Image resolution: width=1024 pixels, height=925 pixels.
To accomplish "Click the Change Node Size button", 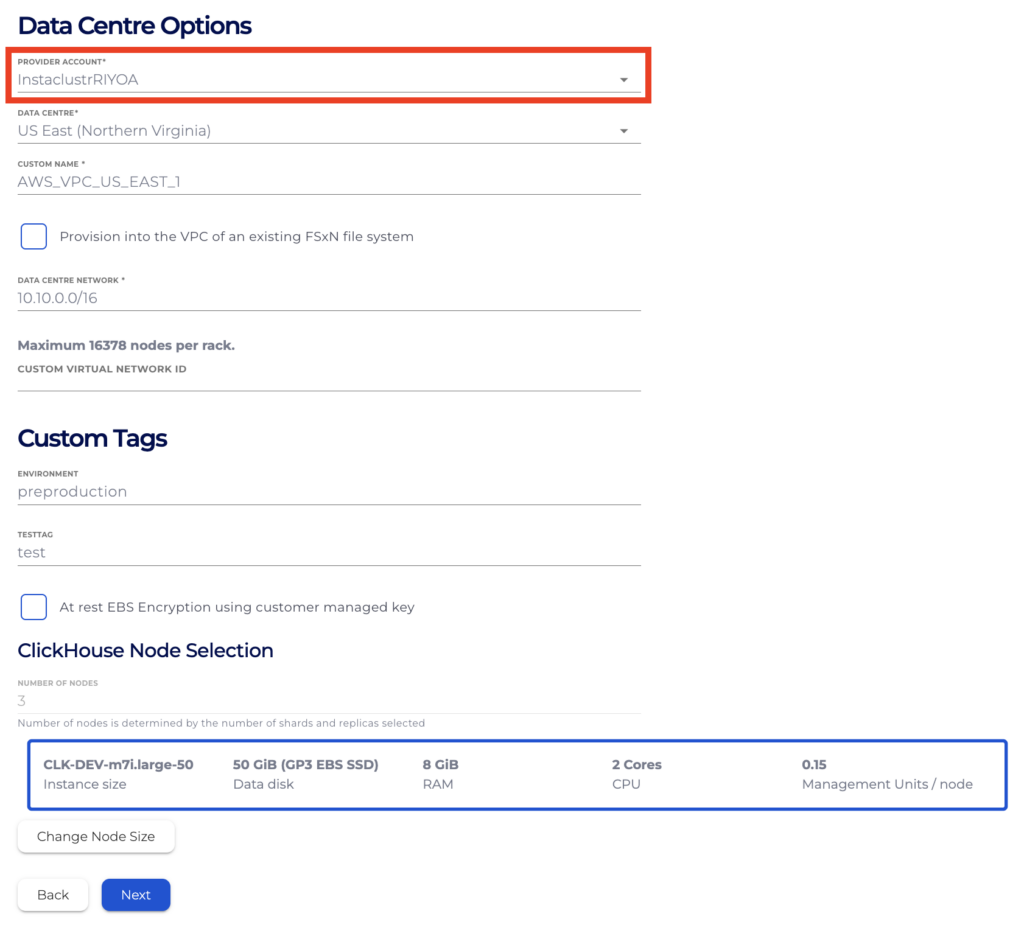I will tap(96, 837).
